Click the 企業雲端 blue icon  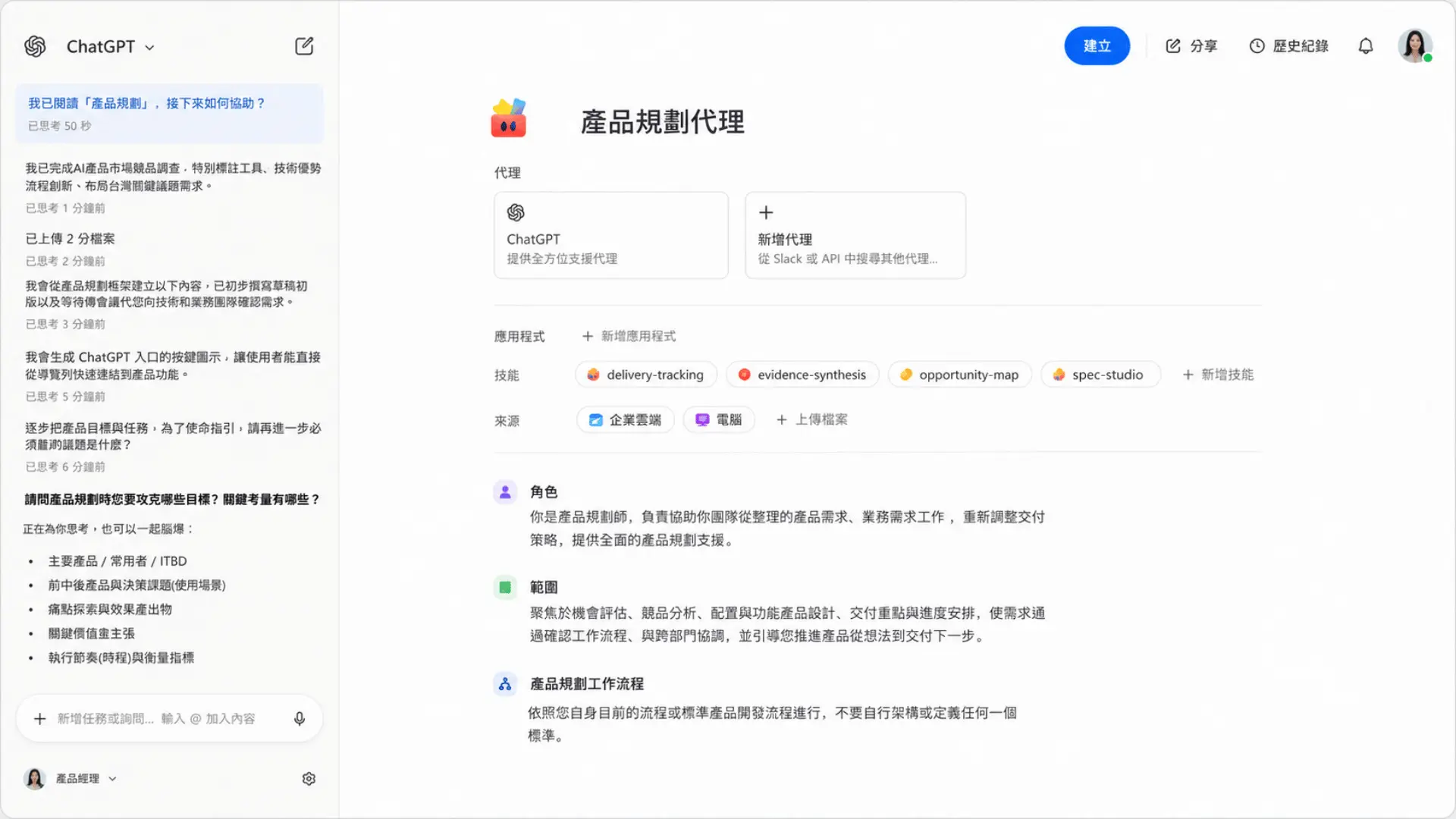click(596, 419)
